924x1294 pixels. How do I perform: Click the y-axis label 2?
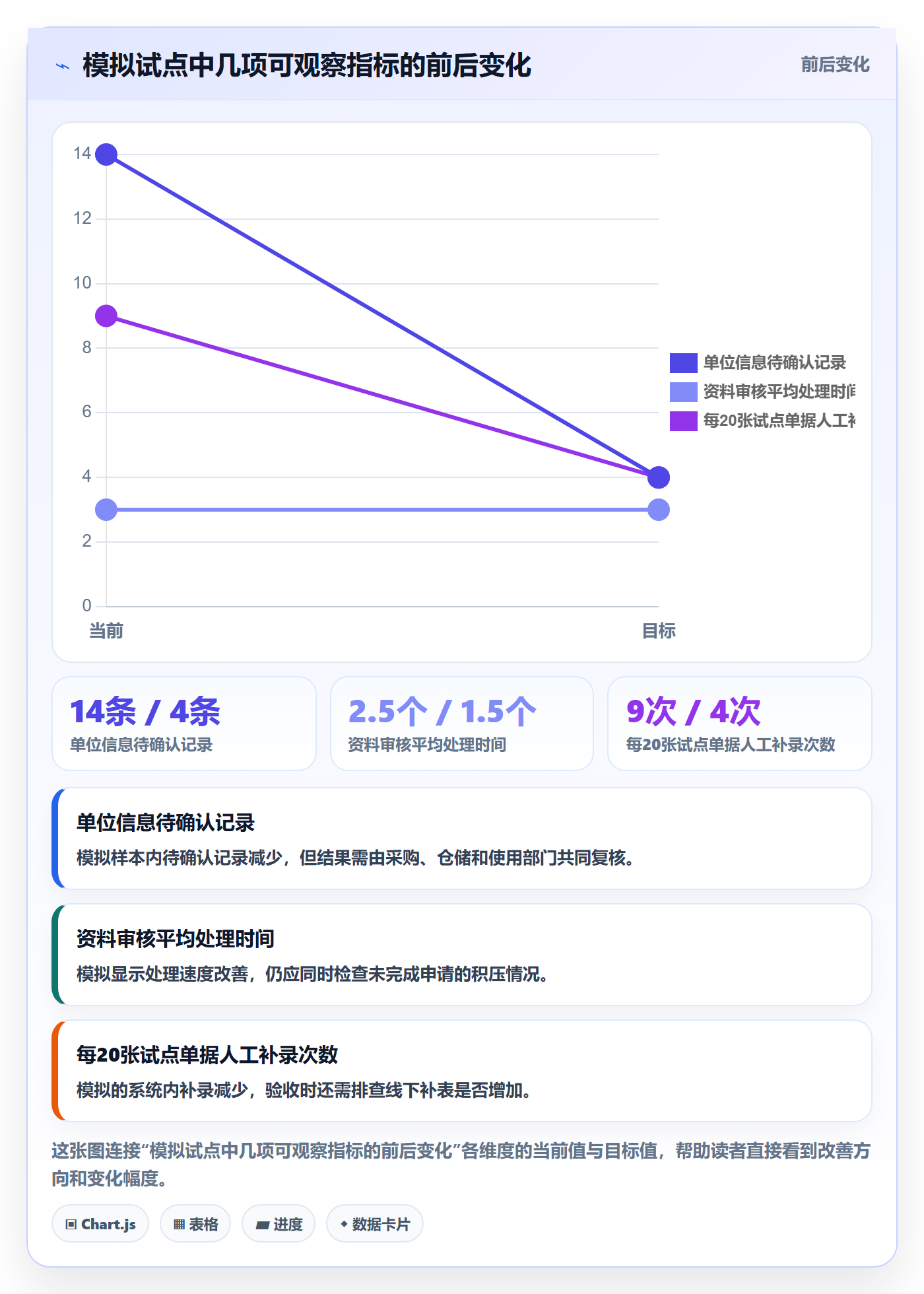tap(86, 541)
